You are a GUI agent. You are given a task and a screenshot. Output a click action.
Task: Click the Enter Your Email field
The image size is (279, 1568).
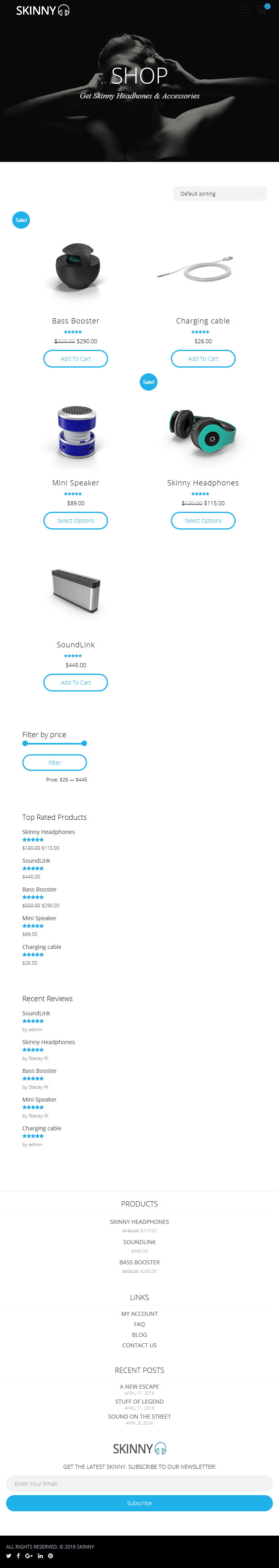[x=139, y=1483]
